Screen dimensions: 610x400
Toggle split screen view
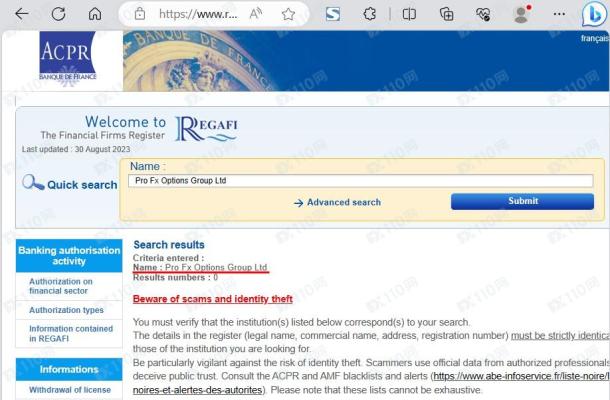[x=409, y=14]
